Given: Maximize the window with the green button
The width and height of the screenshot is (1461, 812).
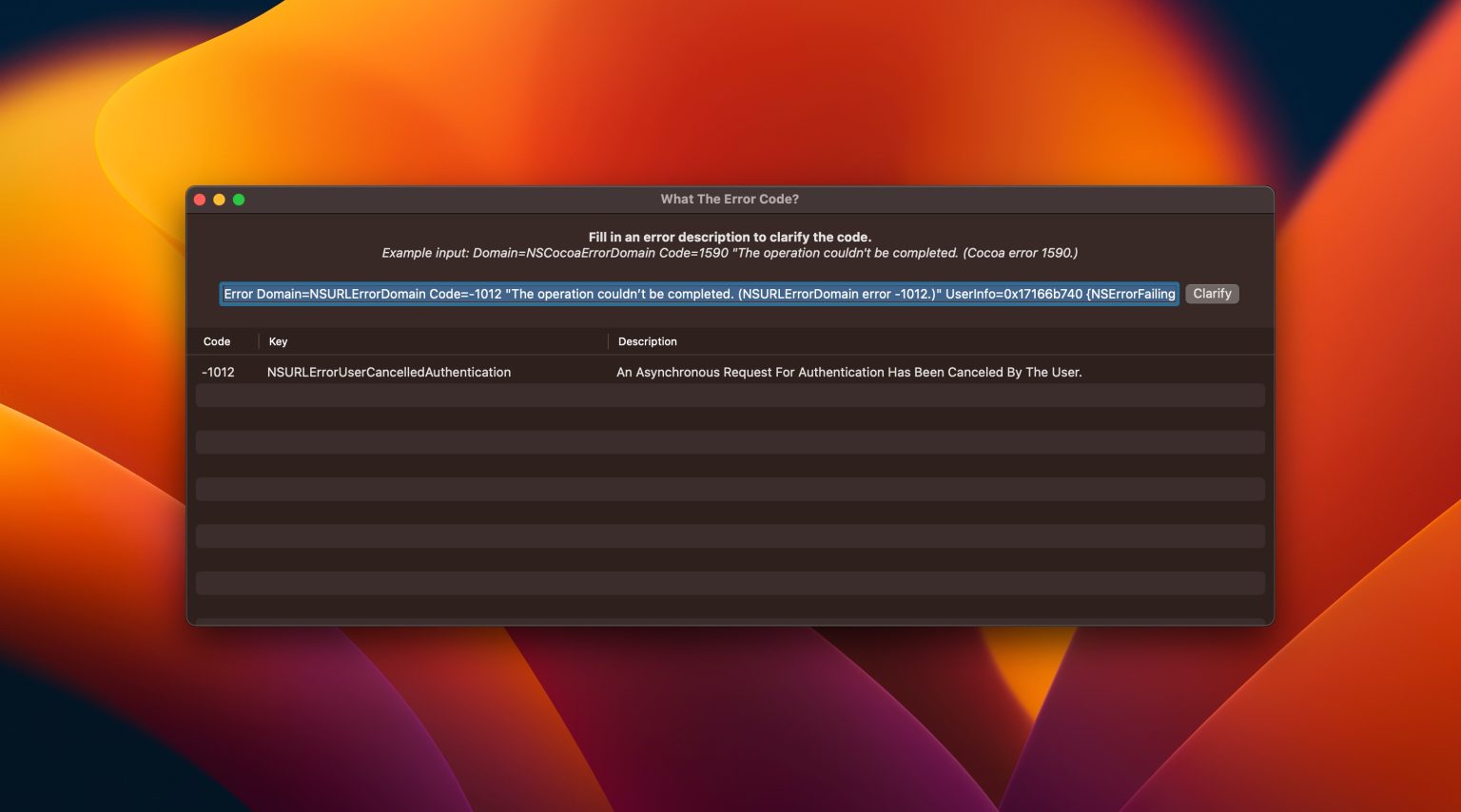Looking at the screenshot, I should [239, 200].
